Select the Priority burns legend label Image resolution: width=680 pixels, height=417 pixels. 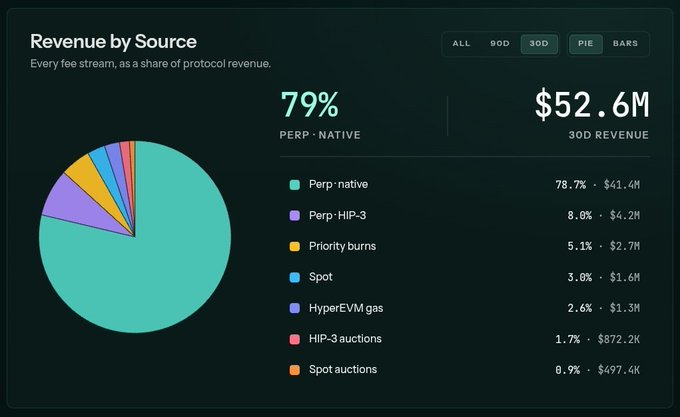[342, 246]
